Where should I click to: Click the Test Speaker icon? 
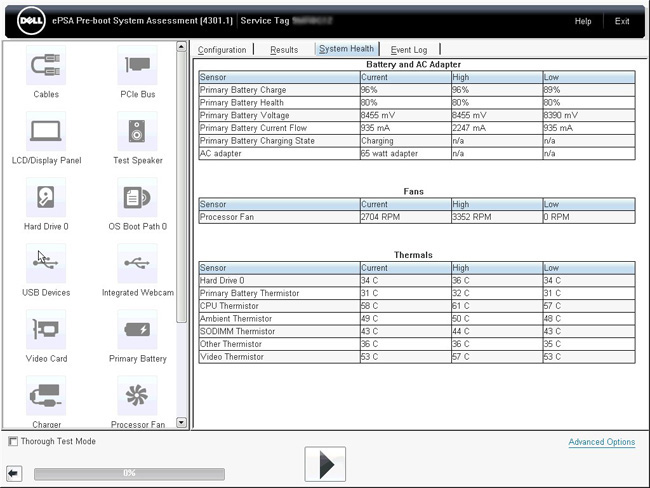[x=137, y=132]
